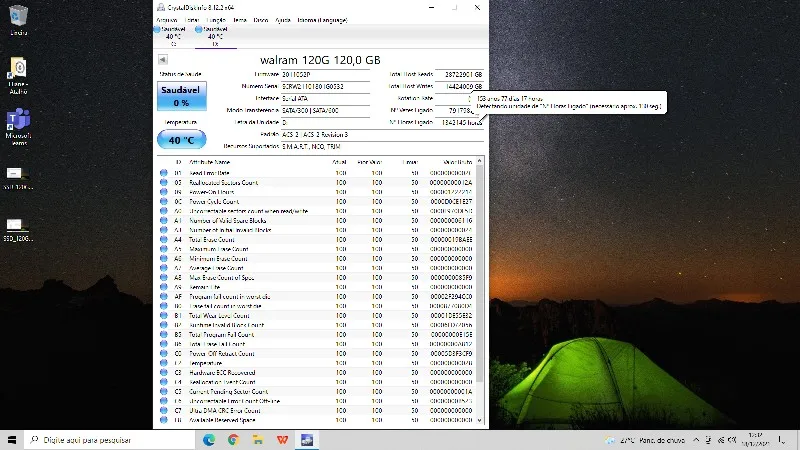Open the Idioma (Language) menu
Screen dimensions: 800x450
point(322,20)
